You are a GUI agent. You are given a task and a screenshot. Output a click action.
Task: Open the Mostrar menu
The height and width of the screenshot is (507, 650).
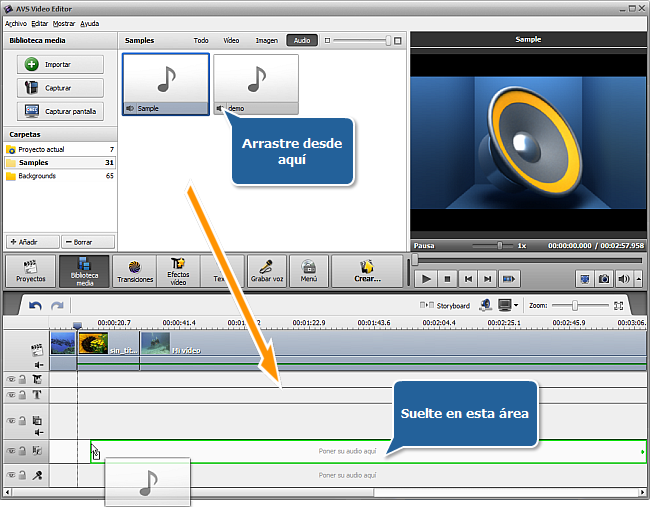click(64, 24)
